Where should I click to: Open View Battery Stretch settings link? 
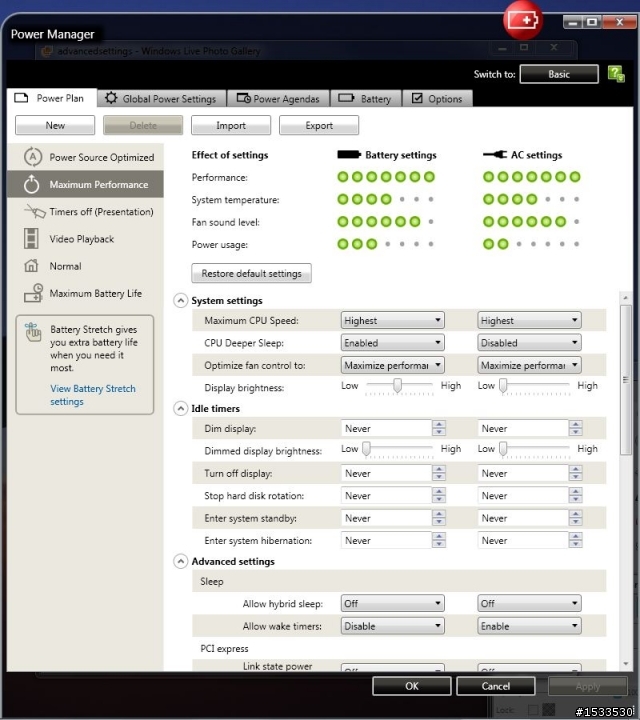[x=93, y=395]
